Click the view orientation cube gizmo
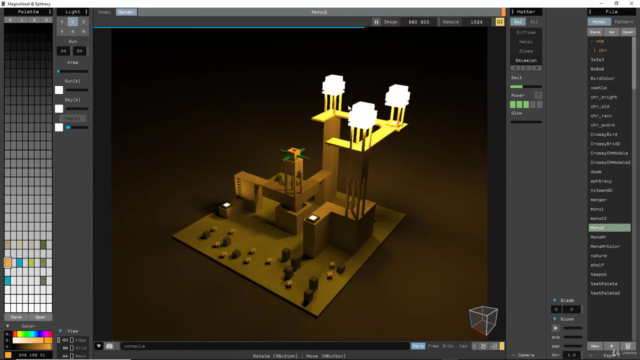The width and height of the screenshot is (640, 360). (x=483, y=320)
